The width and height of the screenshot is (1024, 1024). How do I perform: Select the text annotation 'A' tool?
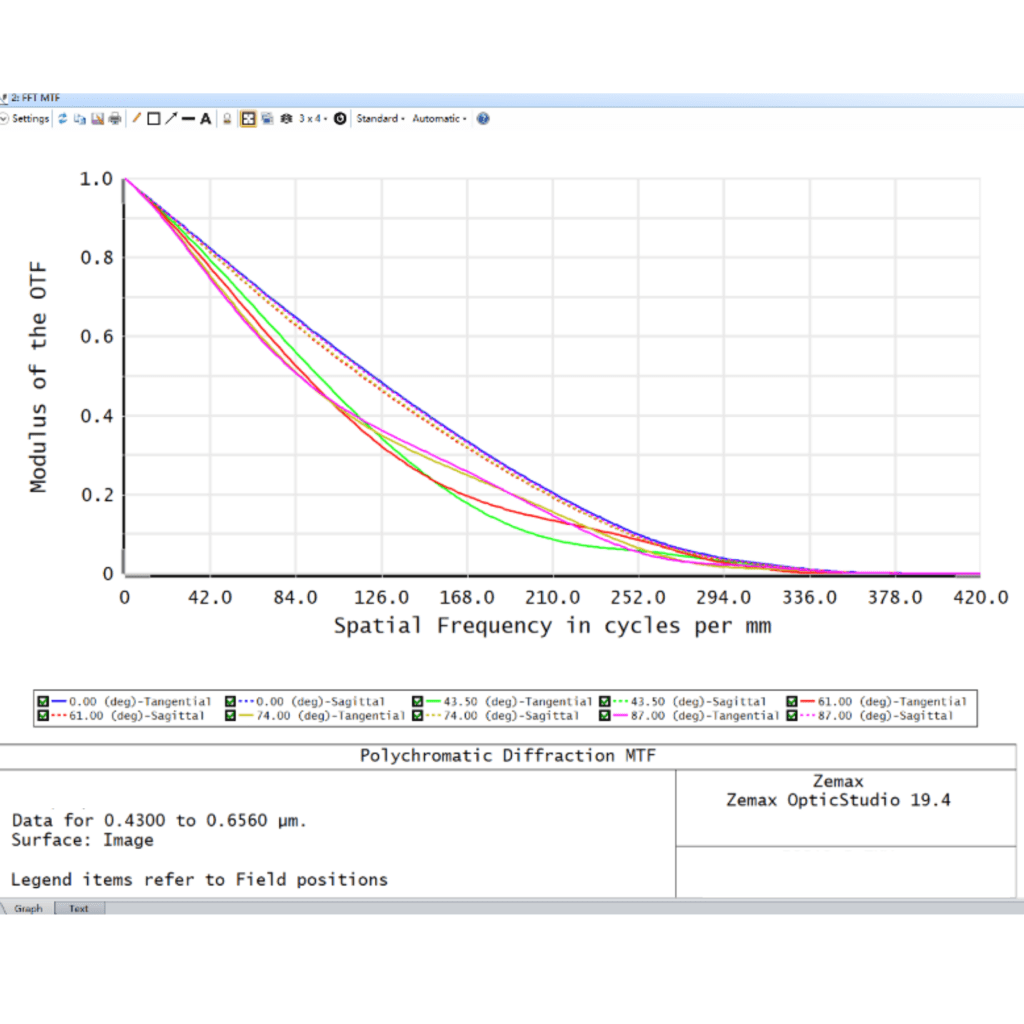[x=206, y=119]
